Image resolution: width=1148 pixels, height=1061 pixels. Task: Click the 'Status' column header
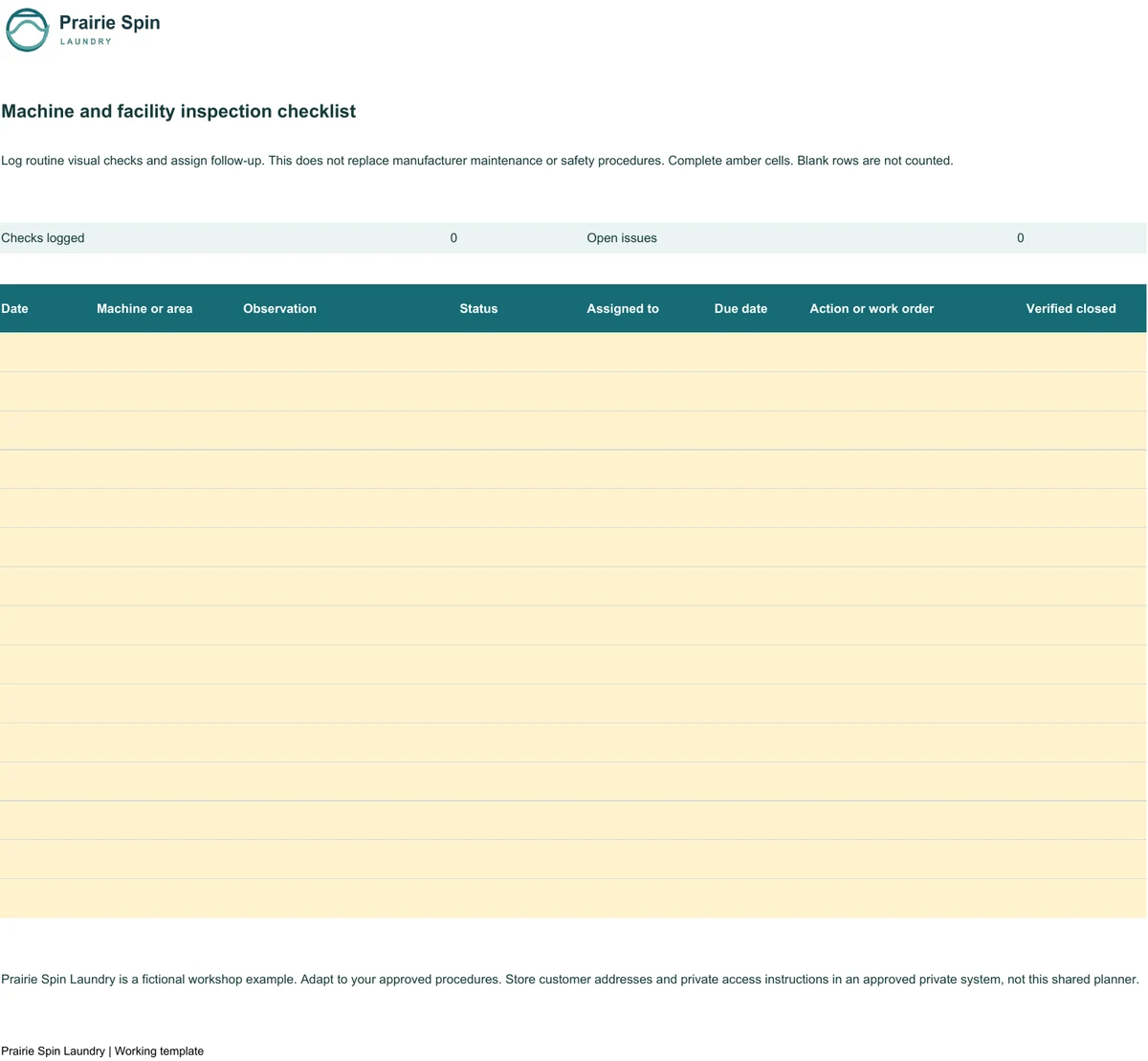pos(478,308)
